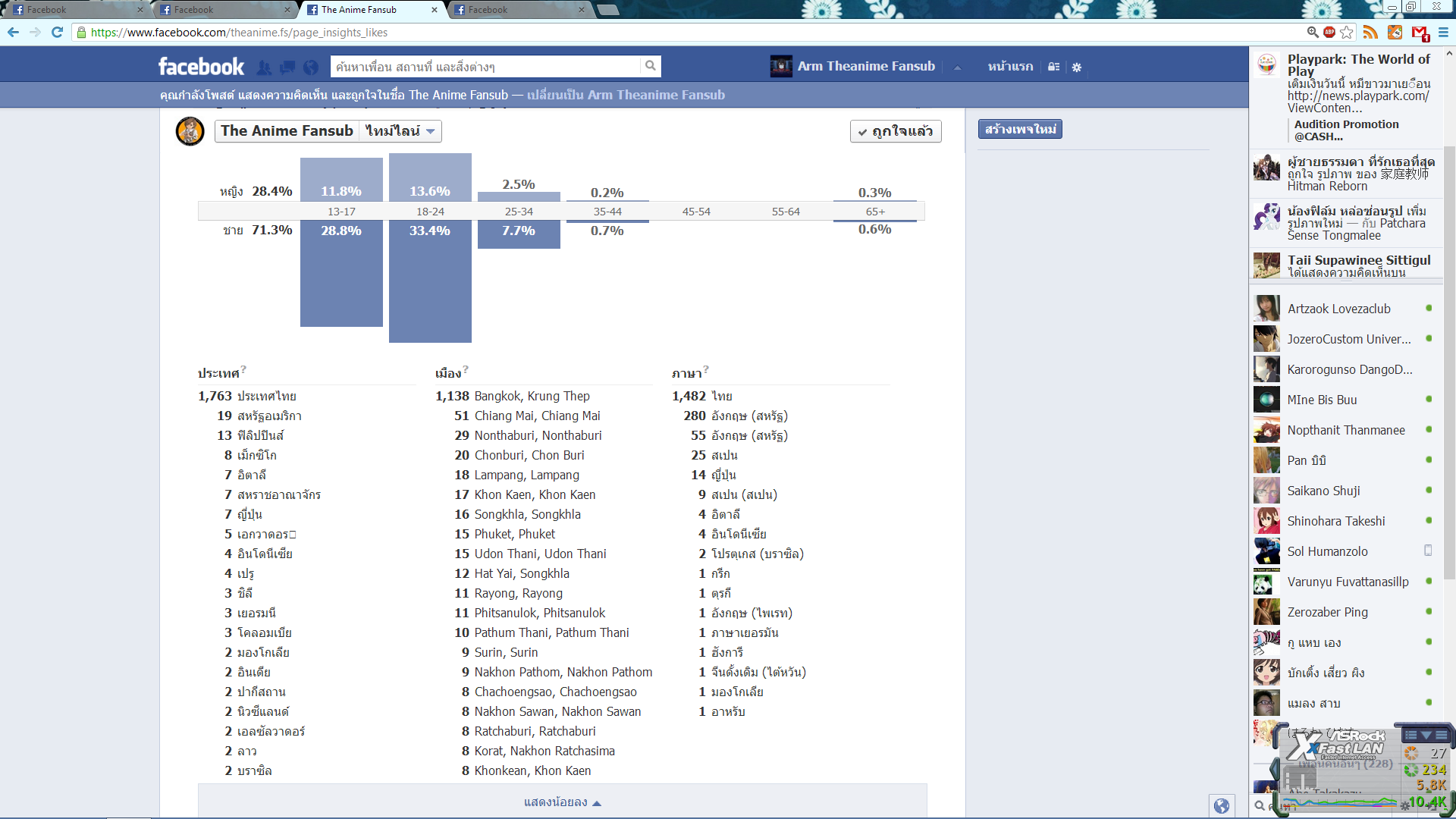Click the create new page button
Image resolution: width=1456 pixels, height=819 pixels.
pyautogui.click(x=1020, y=129)
